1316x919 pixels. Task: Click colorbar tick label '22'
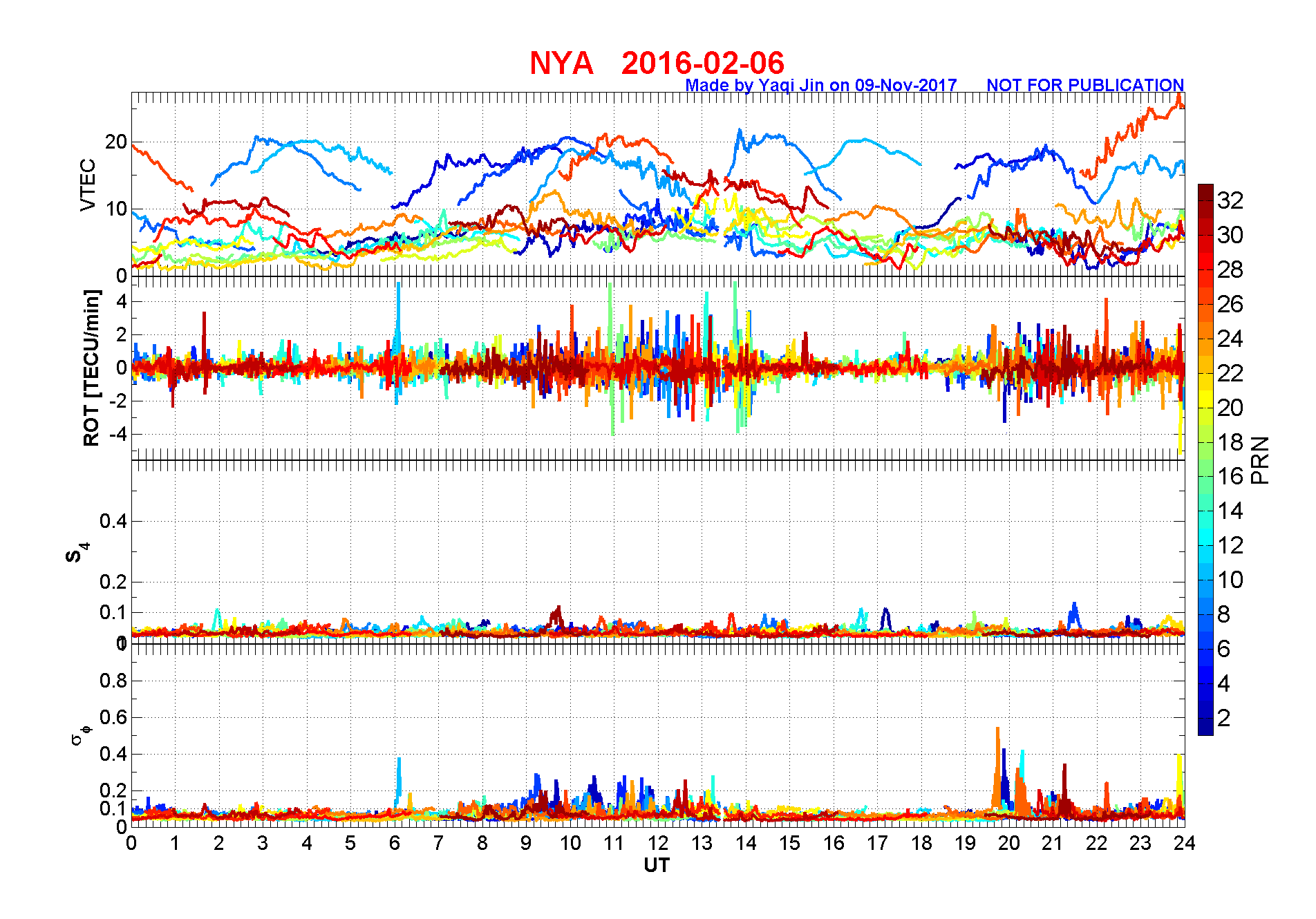click(1230, 373)
